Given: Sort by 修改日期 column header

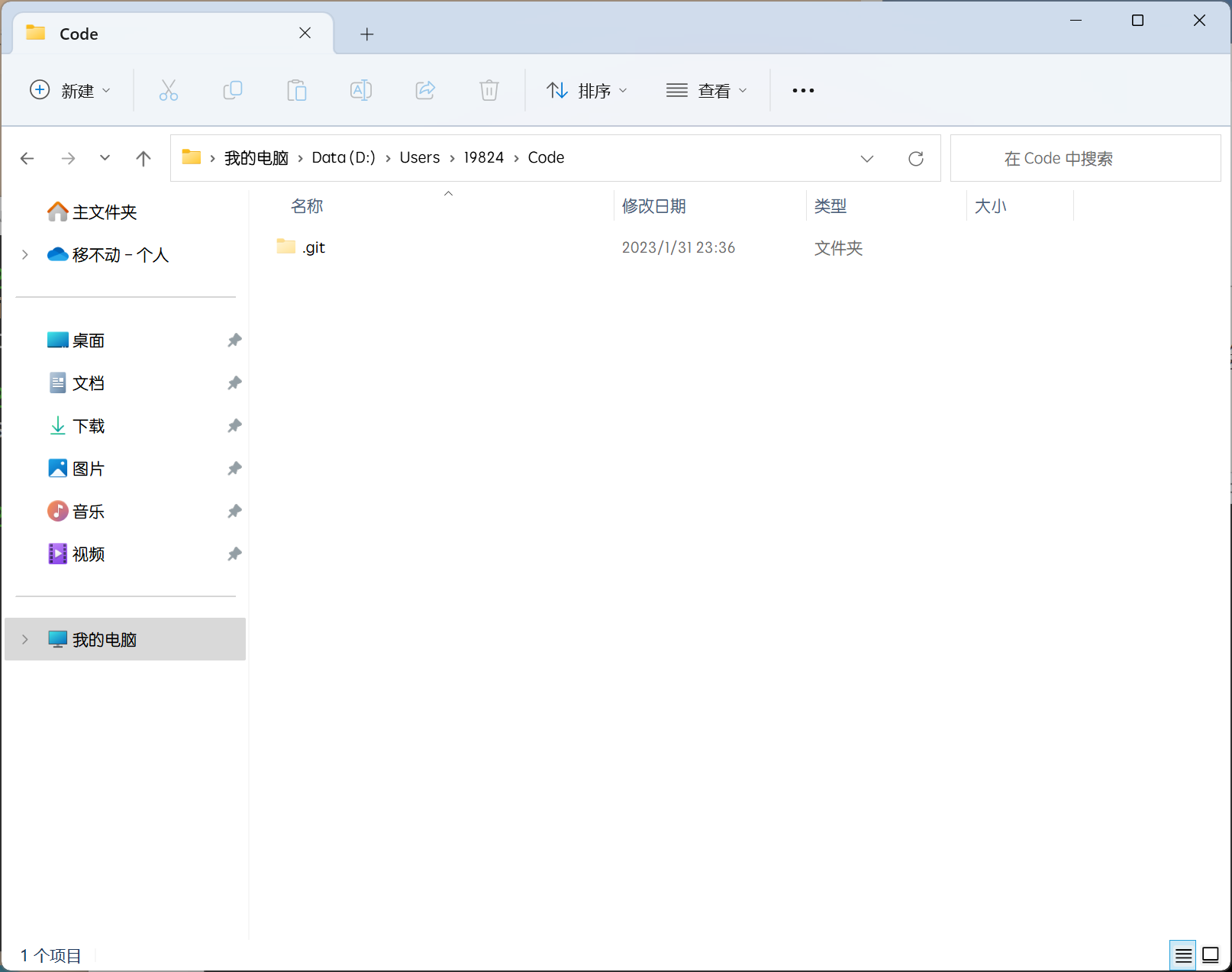Looking at the screenshot, I should coord(654,206).
